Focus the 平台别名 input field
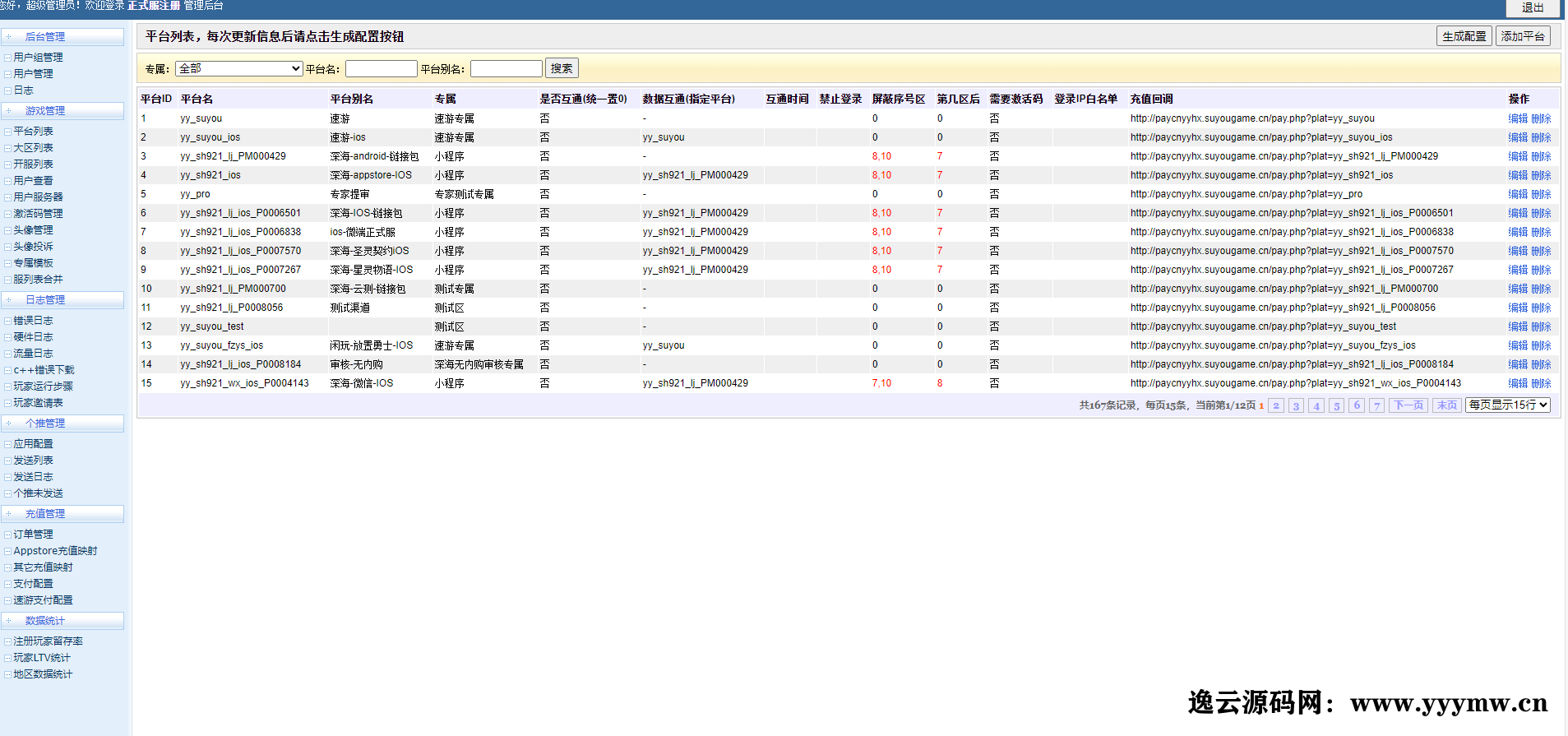 (x=506, y=68)
